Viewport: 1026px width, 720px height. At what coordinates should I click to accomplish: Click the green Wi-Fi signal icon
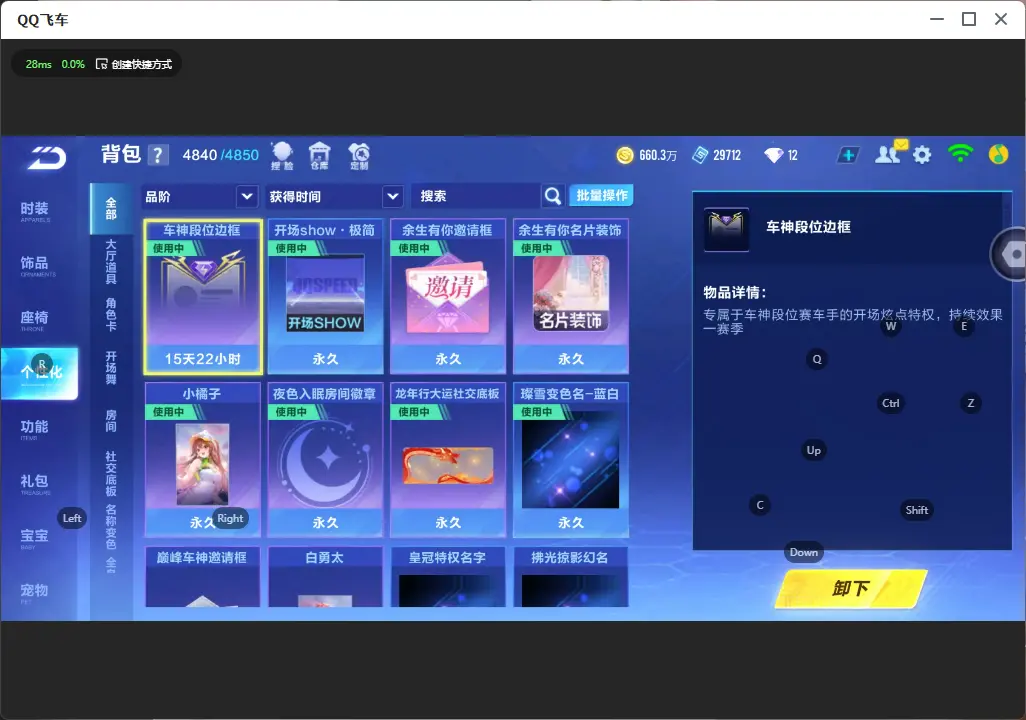(960, 154)
